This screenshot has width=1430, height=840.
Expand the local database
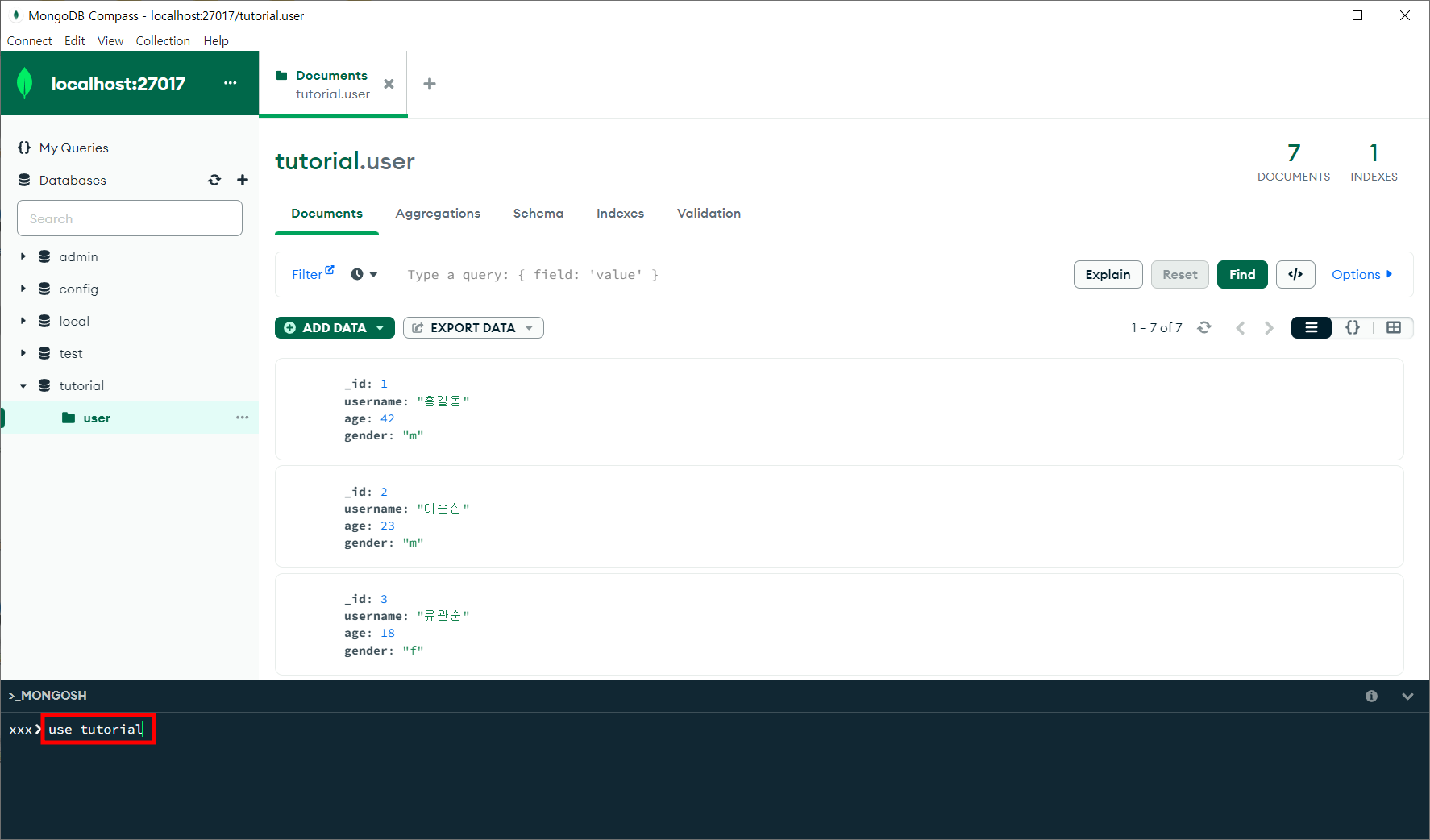[x=23, y=321]
